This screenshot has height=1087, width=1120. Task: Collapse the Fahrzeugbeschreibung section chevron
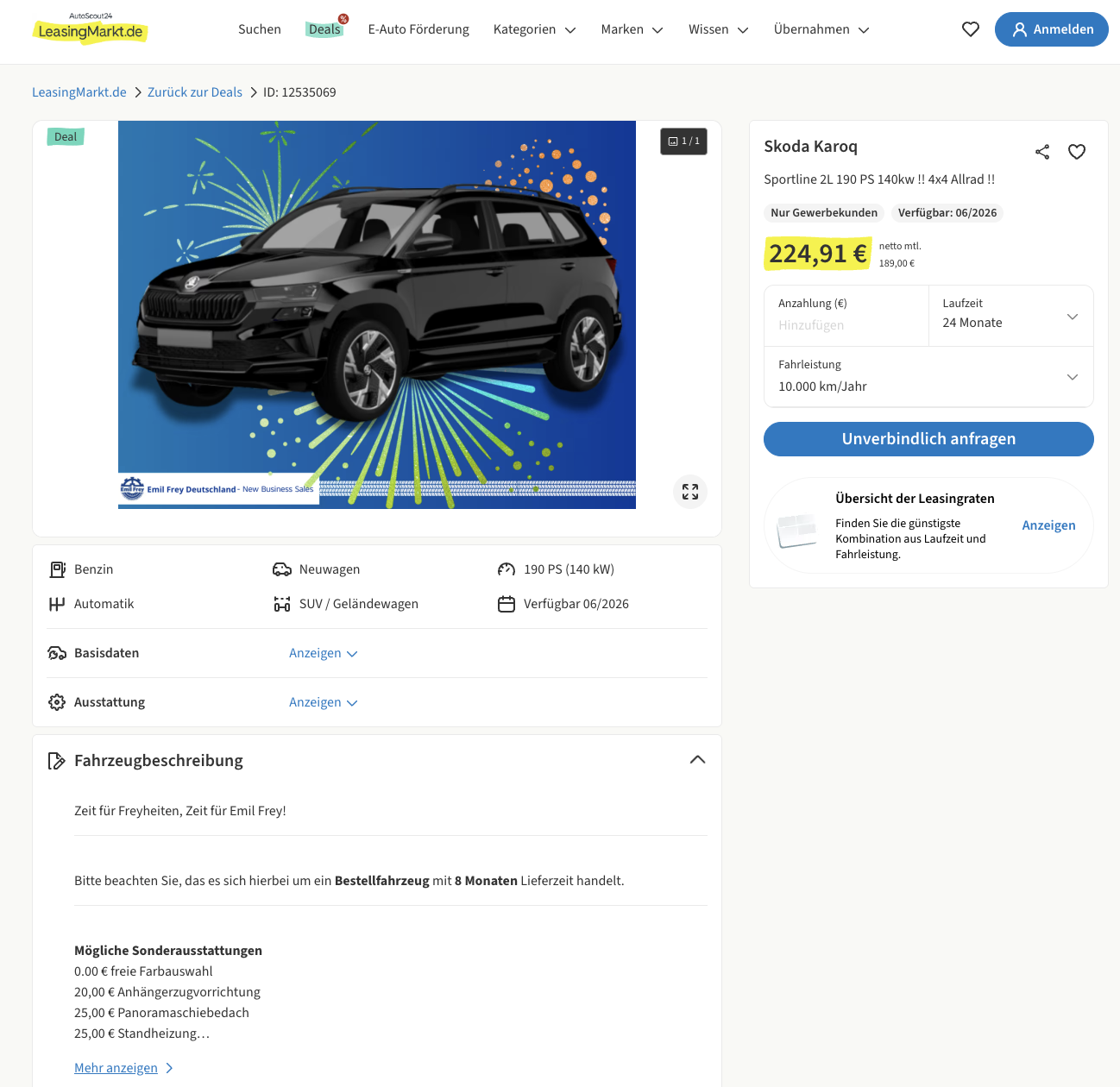[698, 760]
